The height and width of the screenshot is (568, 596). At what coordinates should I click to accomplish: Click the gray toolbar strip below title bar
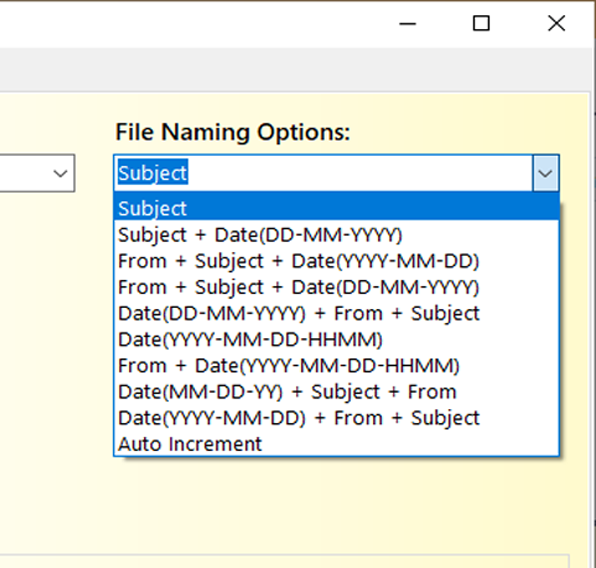(x=296, y=70)
